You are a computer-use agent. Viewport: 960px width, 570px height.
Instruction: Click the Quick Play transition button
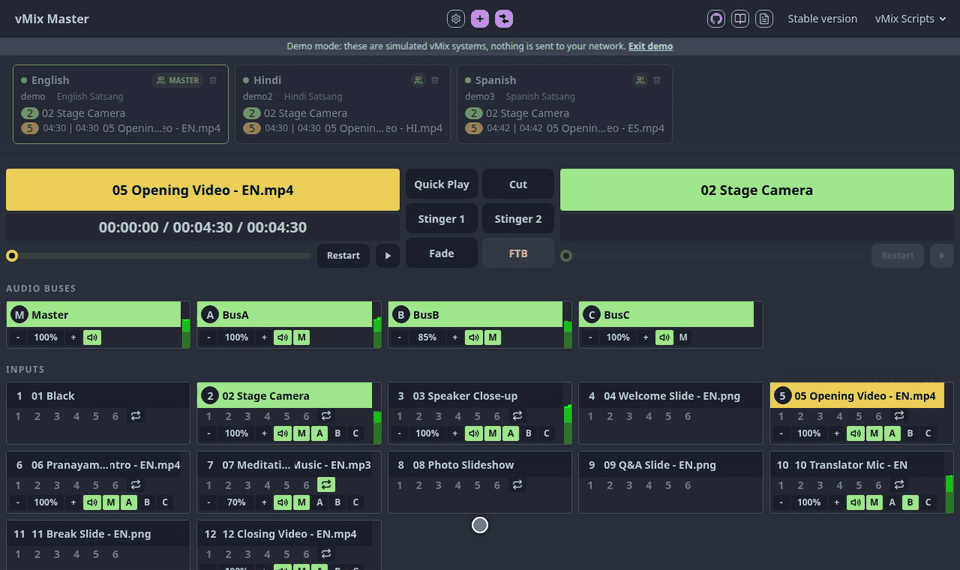(441, 184)
